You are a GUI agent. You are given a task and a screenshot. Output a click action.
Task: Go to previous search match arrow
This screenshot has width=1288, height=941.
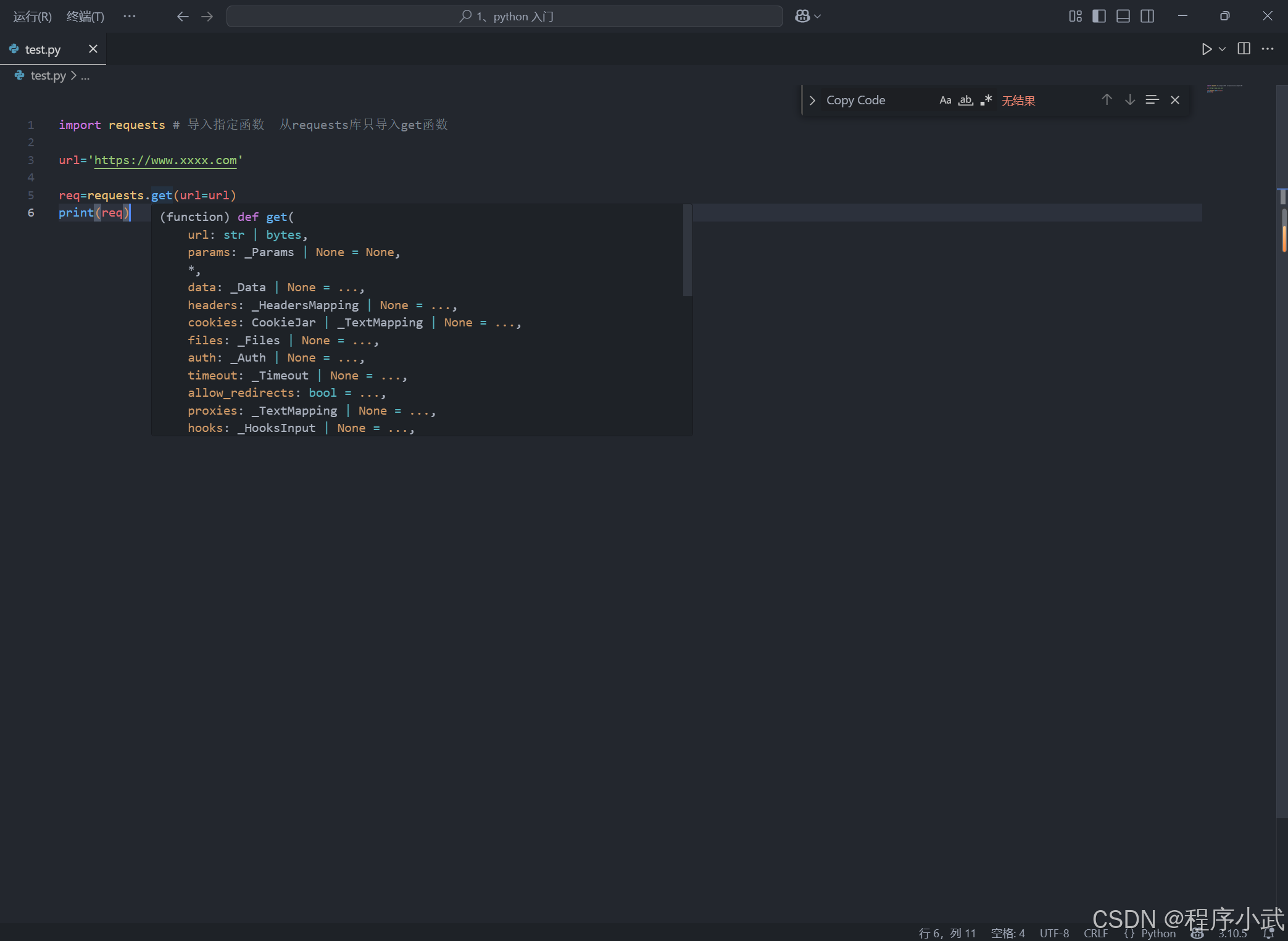1107,100
